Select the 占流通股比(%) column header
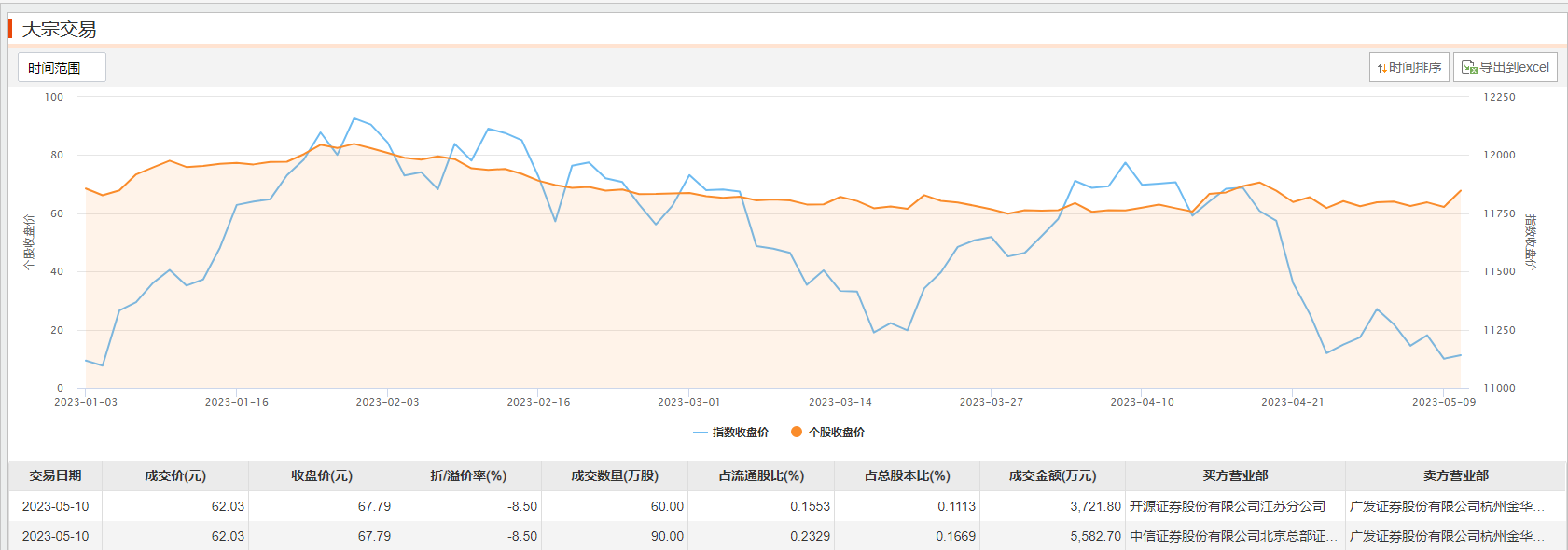 tap(761, 475)
